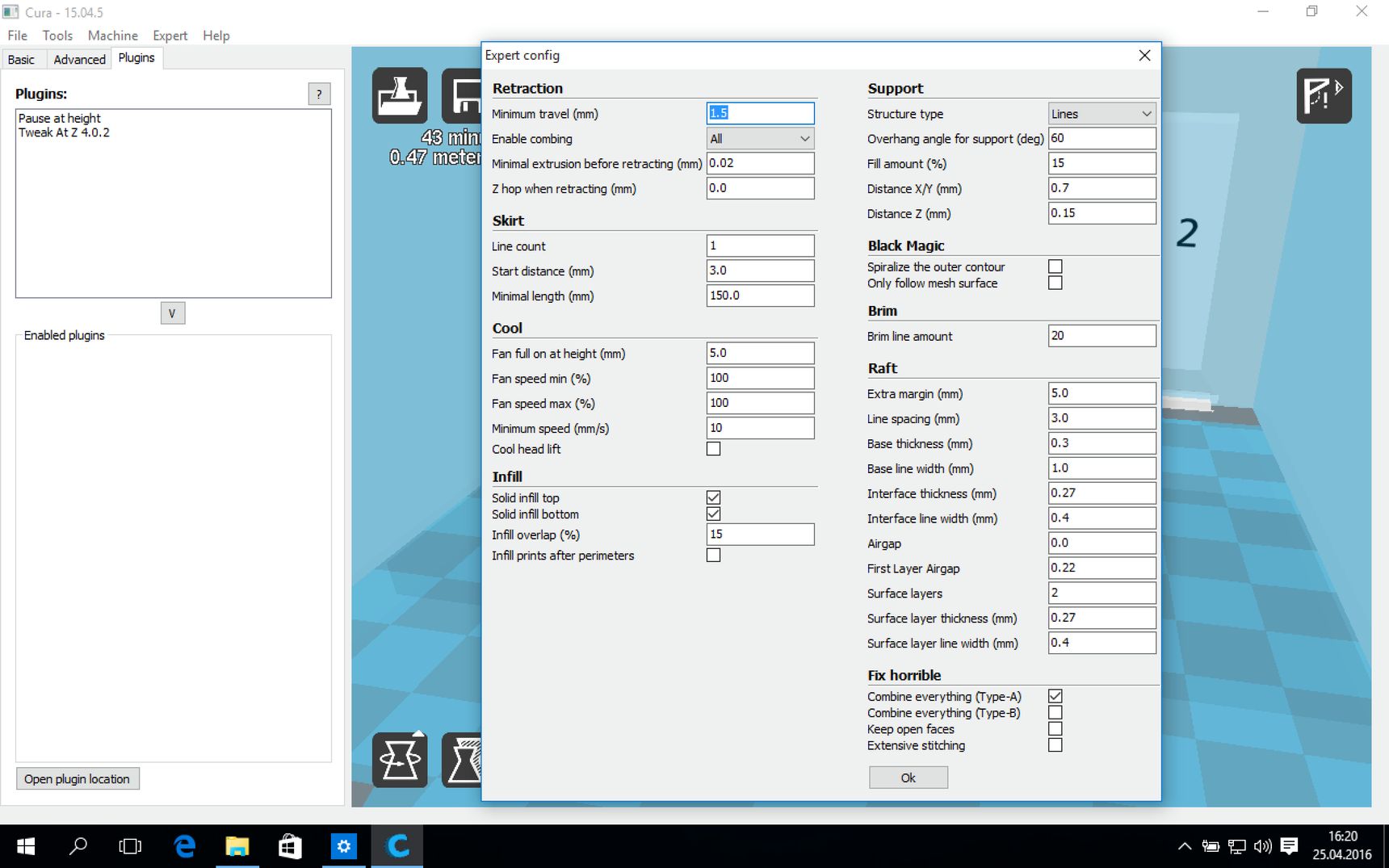Enable Infill prints after perimeters
1389x868 pixels.
coord(713,555)
